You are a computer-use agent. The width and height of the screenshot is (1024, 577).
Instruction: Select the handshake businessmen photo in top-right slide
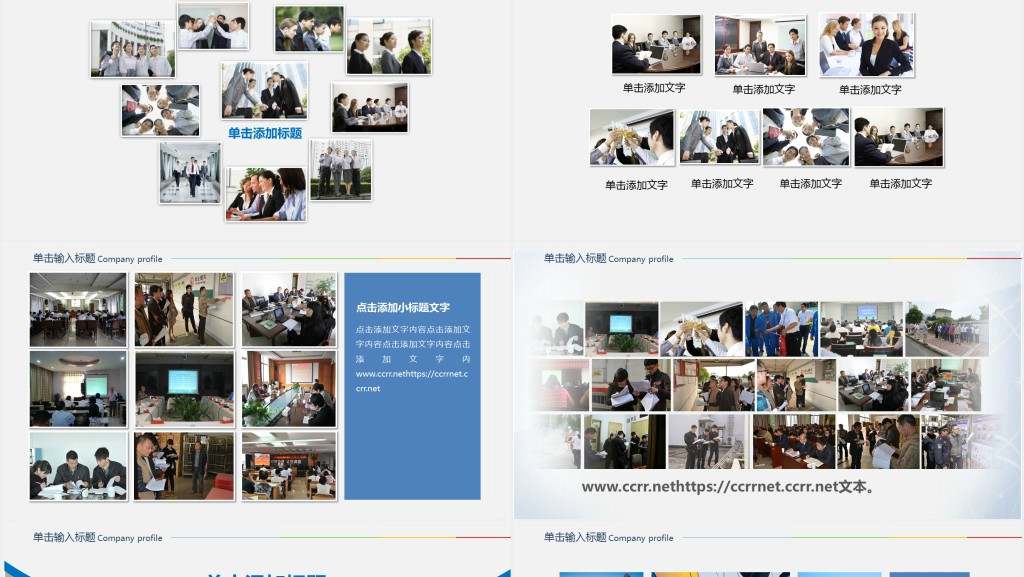(x=720, y=137)
